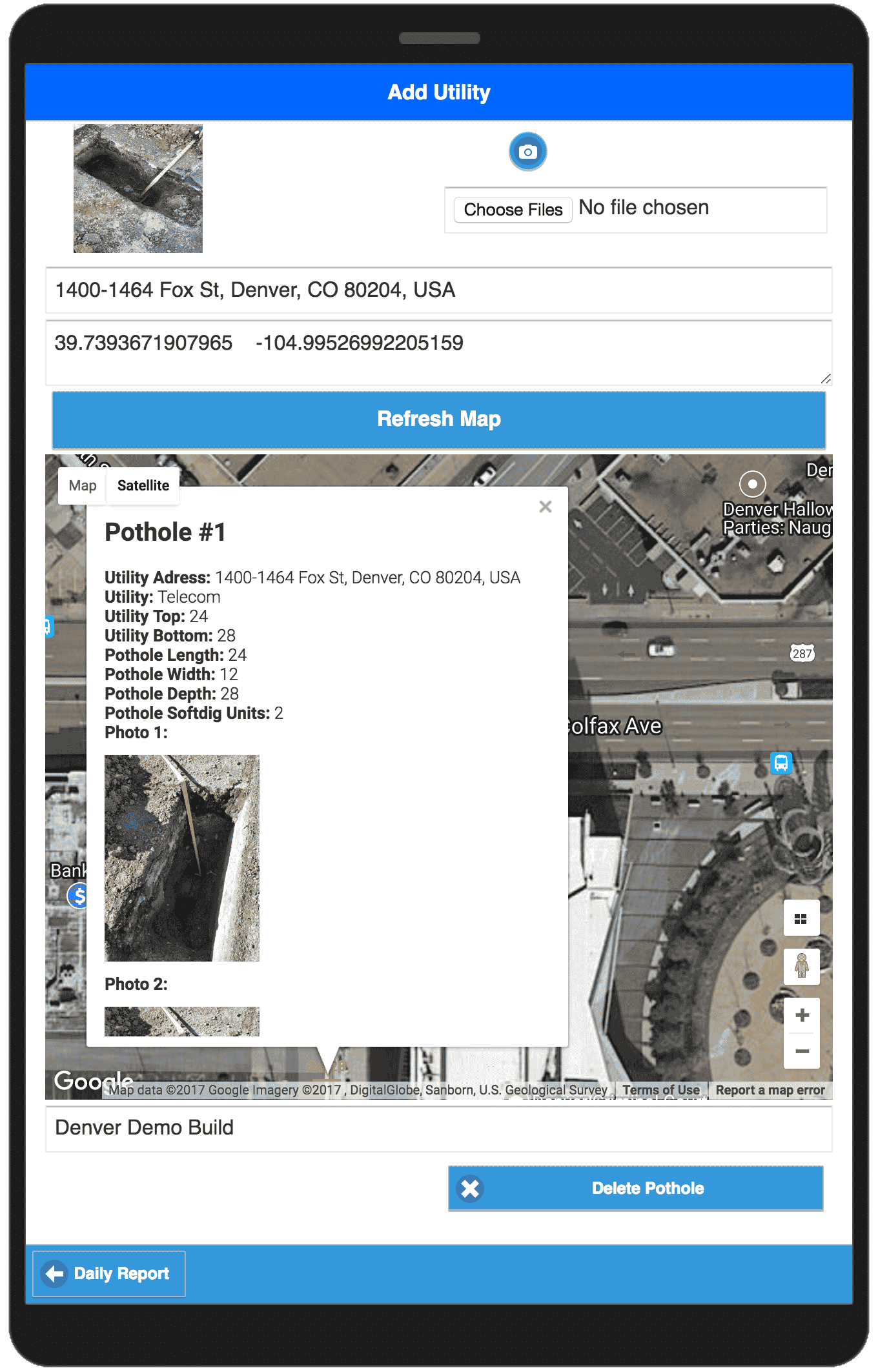The image size is (878, 1372).
Task: Click Report a map error link
Action: [x=770, y=1090]
